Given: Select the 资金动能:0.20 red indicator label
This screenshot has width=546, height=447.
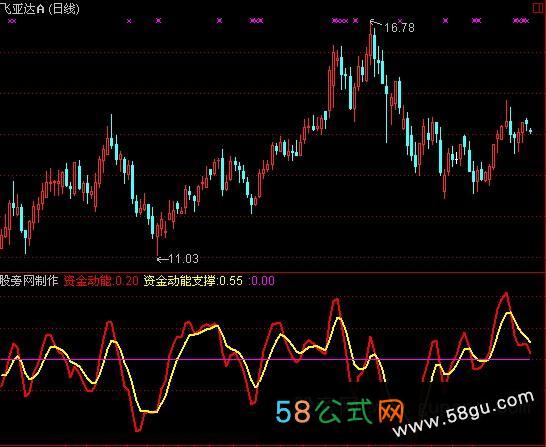Looking at the screenshot, I should pos(101,281).
